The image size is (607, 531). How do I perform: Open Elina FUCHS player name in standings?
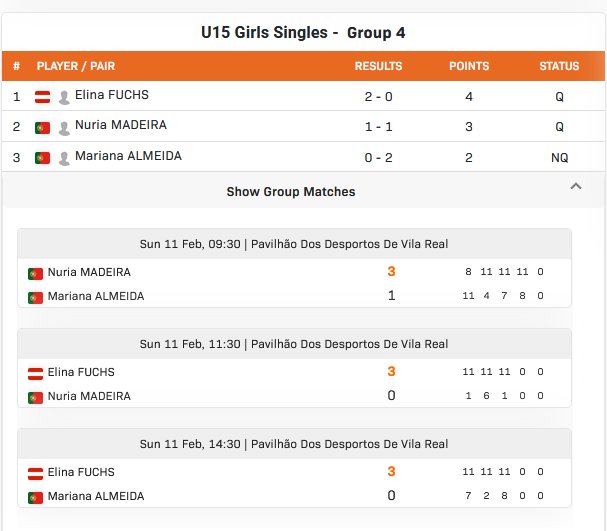(x=111, y=95)
